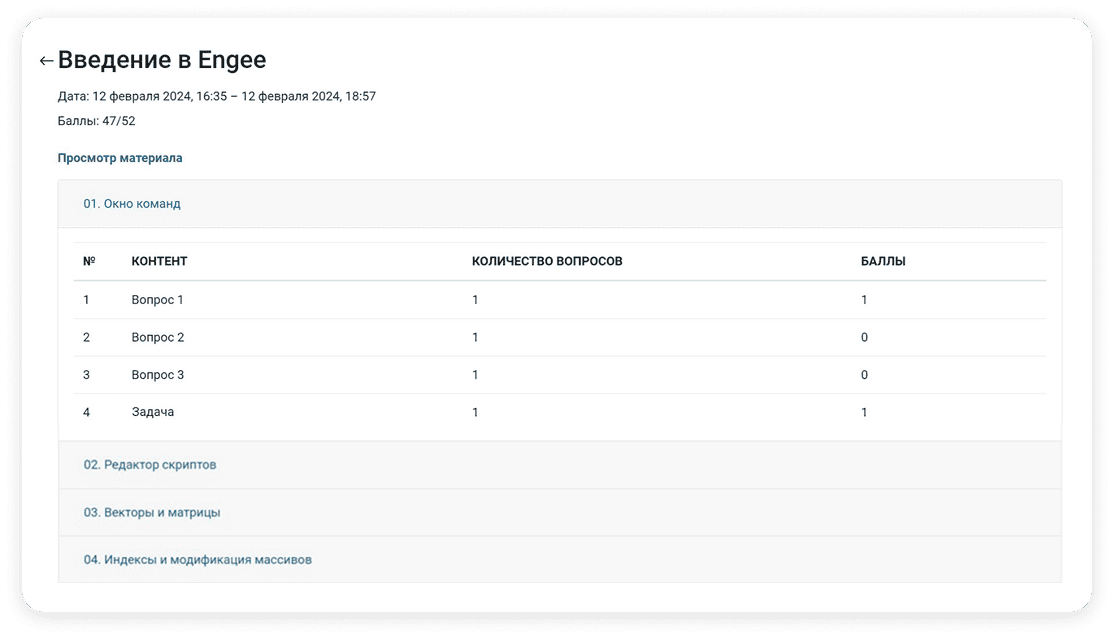Click the БАЛЛЫ column header
The height and width of the screenshot is (638, 1114).
(883, 261)
